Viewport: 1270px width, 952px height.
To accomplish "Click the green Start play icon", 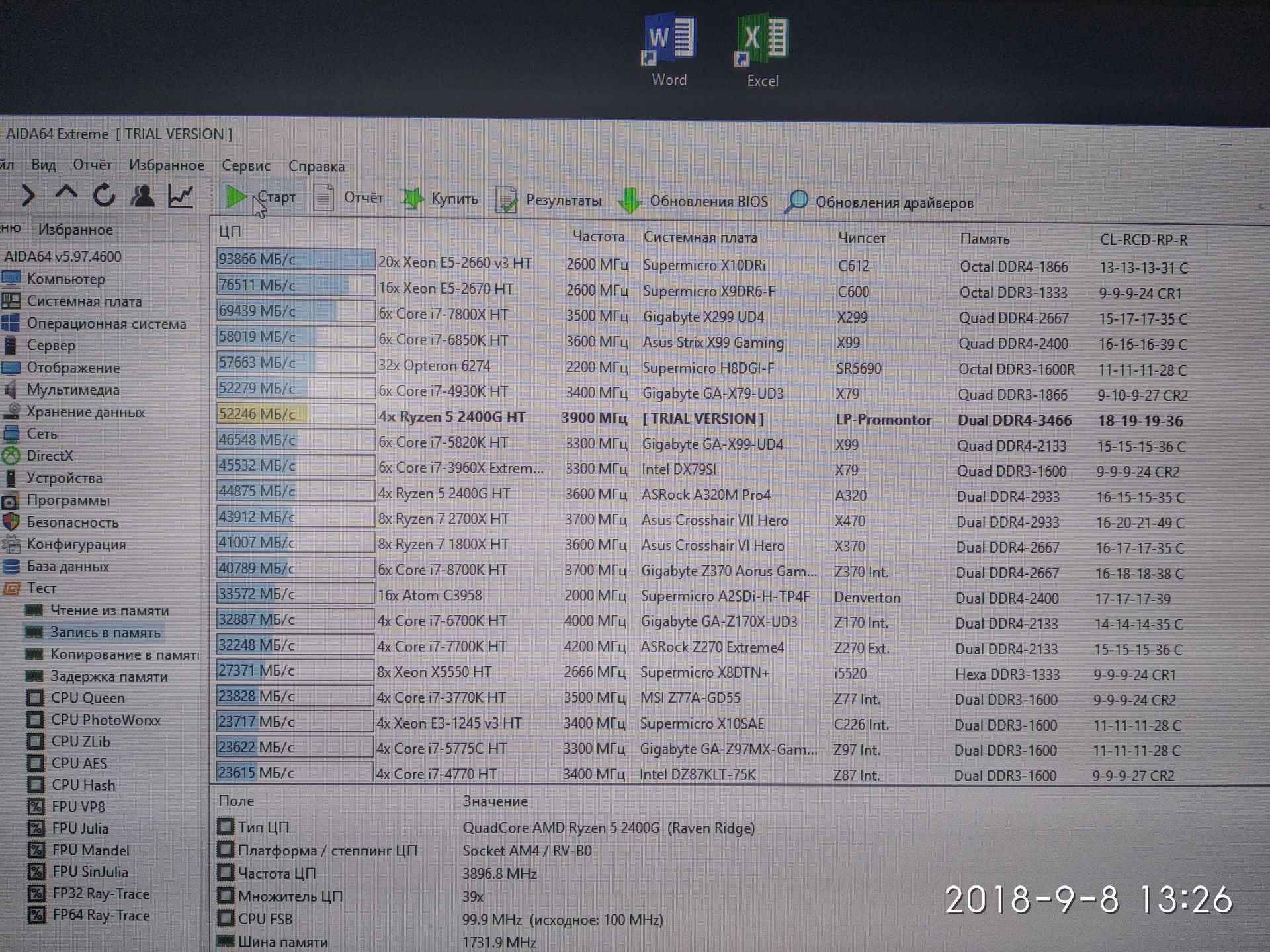I will 235,196.
